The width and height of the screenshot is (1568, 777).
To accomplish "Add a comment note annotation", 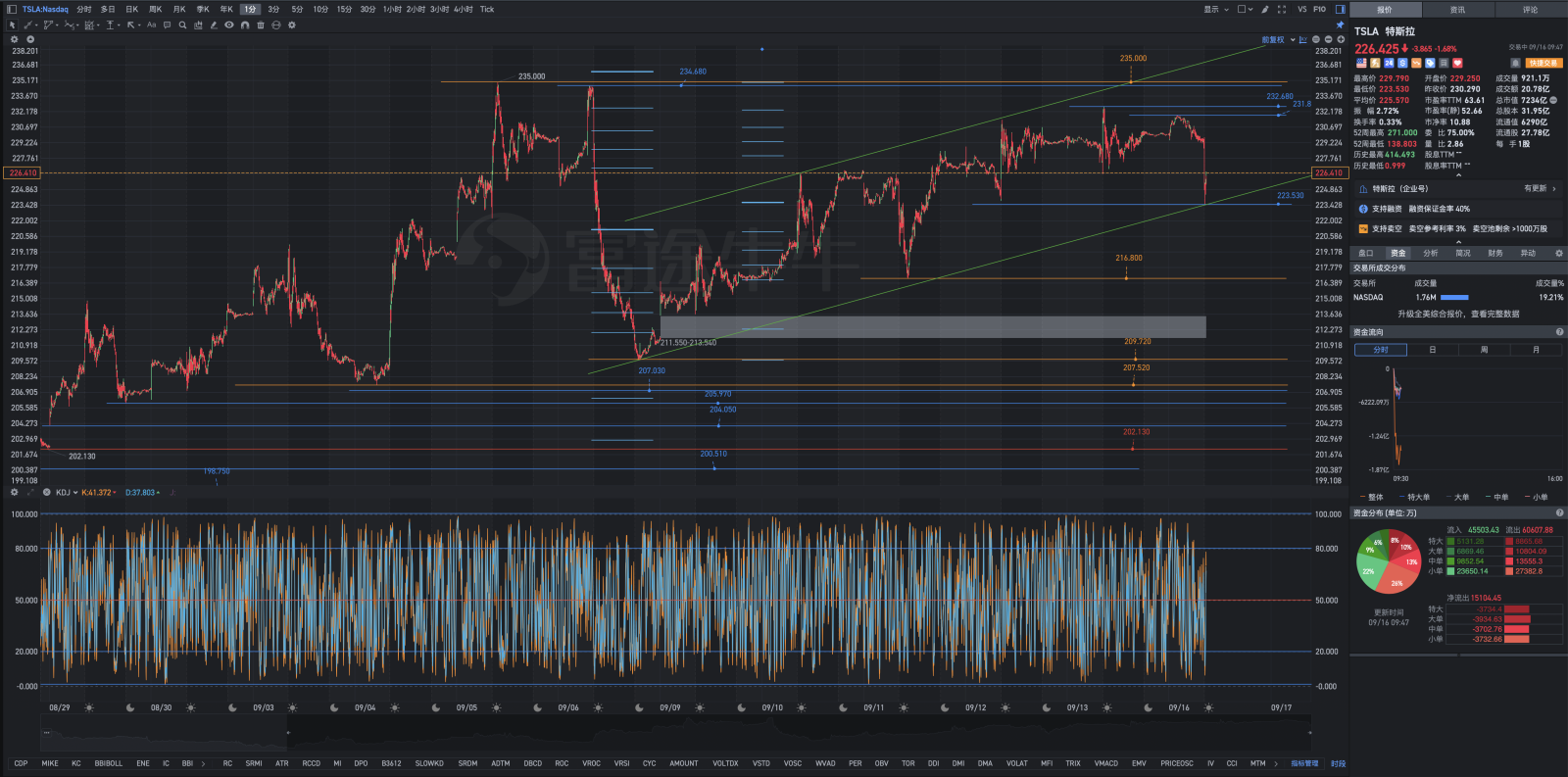I will (167, 24).
